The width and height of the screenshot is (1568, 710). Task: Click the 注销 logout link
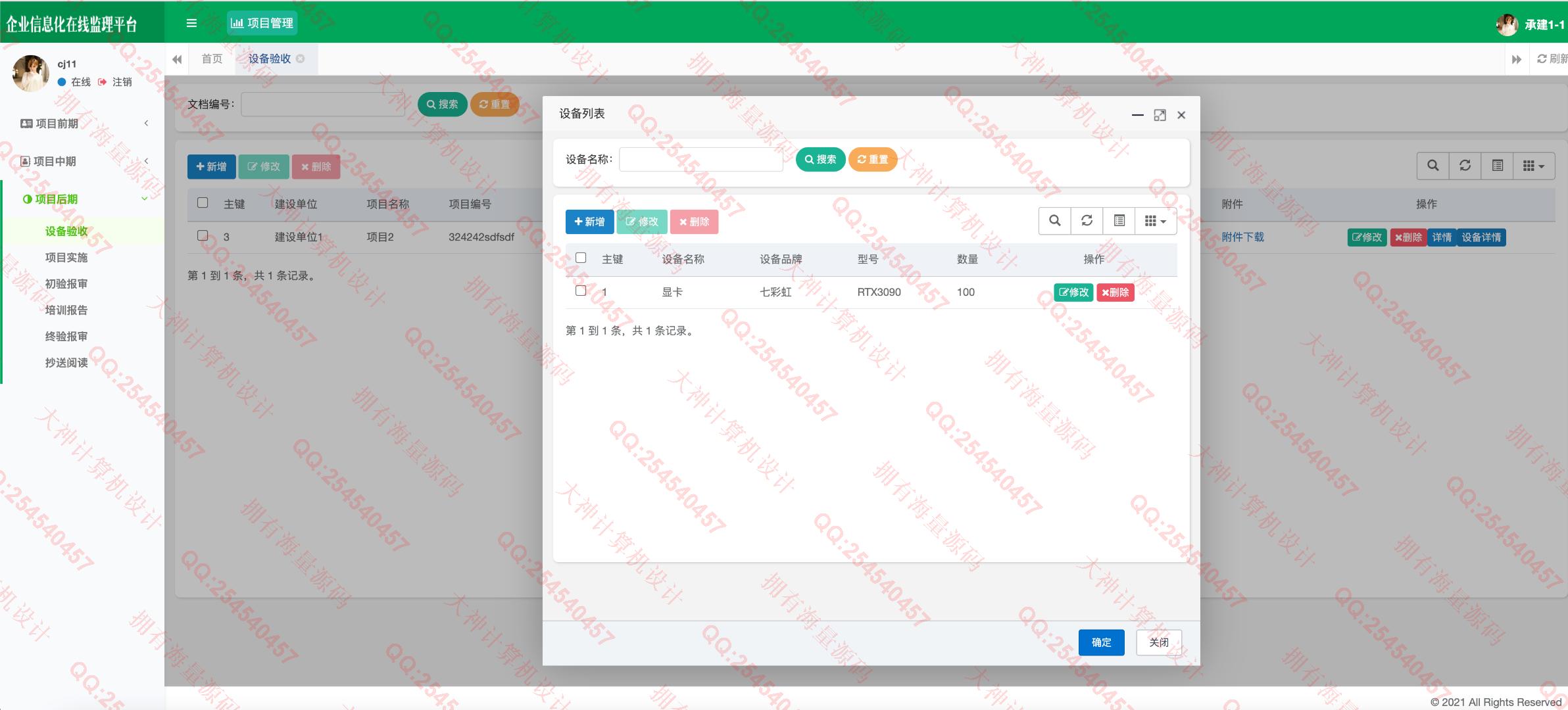tap(116, 82)
